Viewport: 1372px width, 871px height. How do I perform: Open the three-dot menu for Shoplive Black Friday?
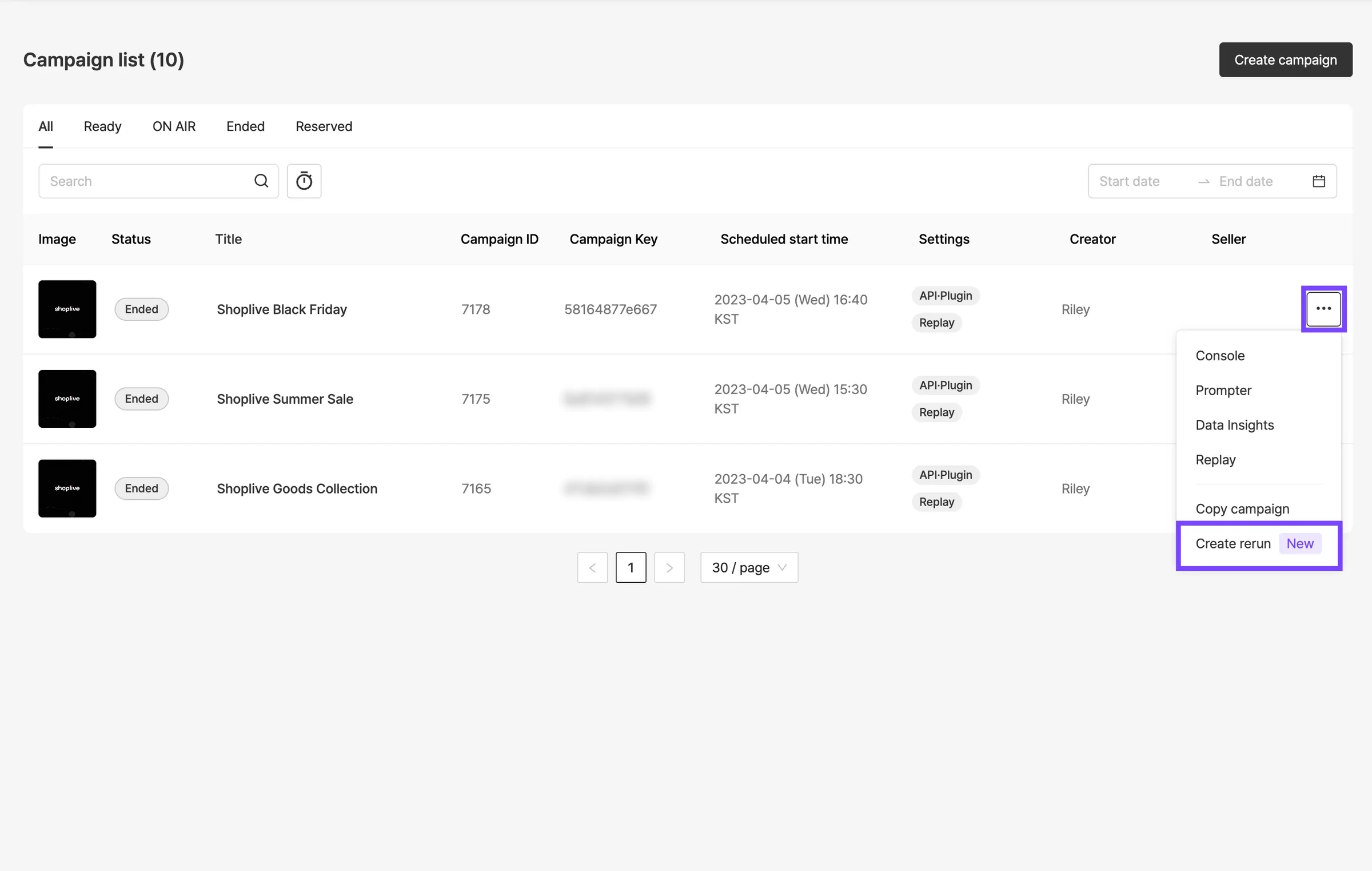1323,308
